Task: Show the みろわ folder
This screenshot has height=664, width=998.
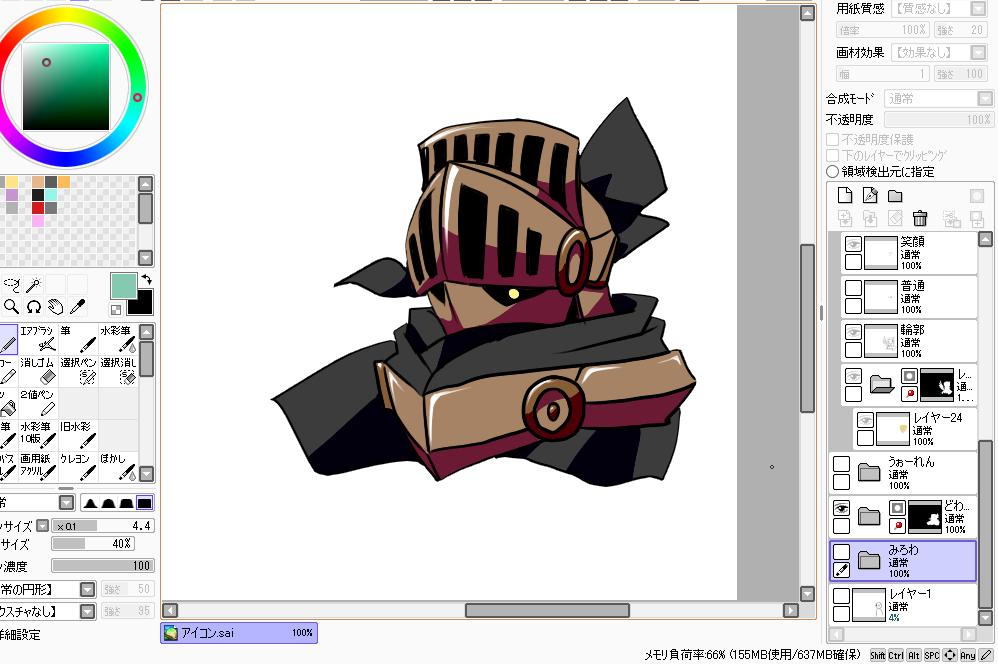Action: tap(841, 552)
